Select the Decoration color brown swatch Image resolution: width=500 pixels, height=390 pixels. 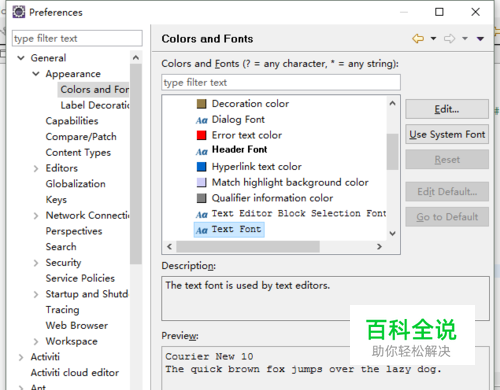point(201,104)
